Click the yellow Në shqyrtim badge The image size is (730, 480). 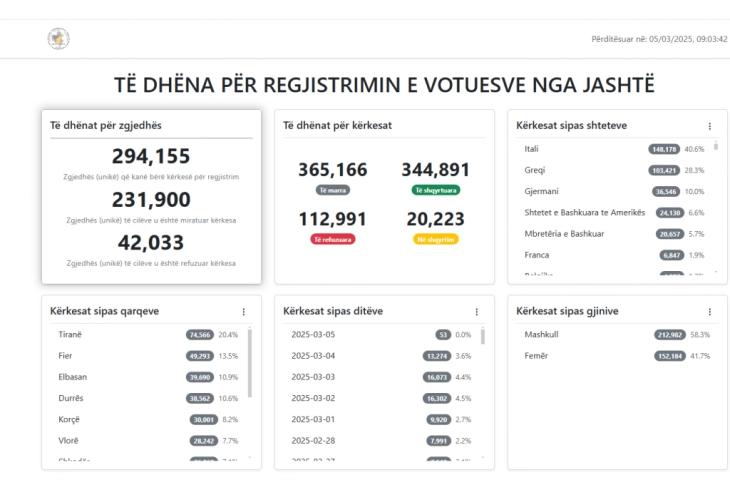click(435, 239)
